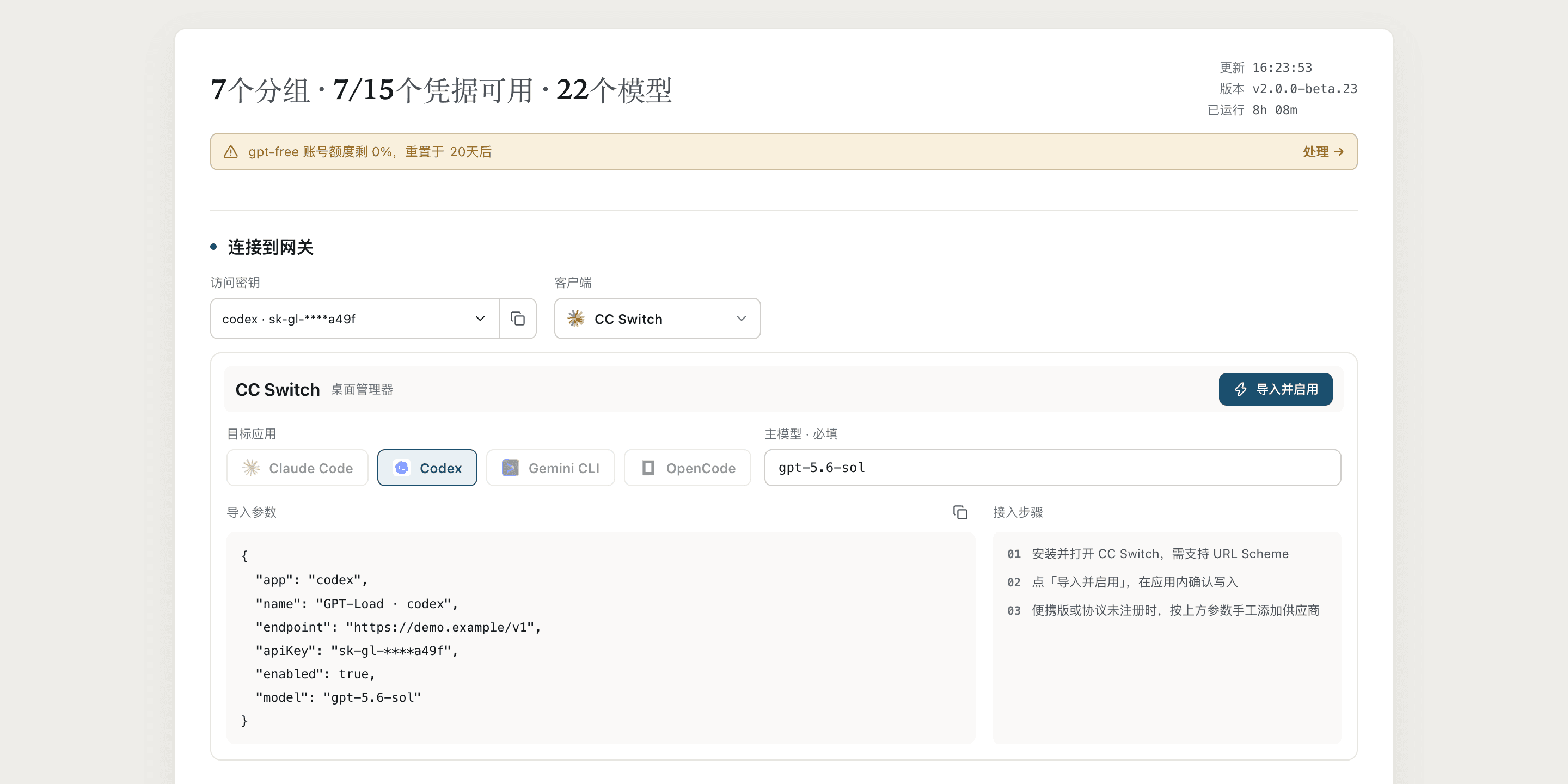Click the gpt-free quota warning message
The image size is (1568, 784).
(x=370, y=151)
